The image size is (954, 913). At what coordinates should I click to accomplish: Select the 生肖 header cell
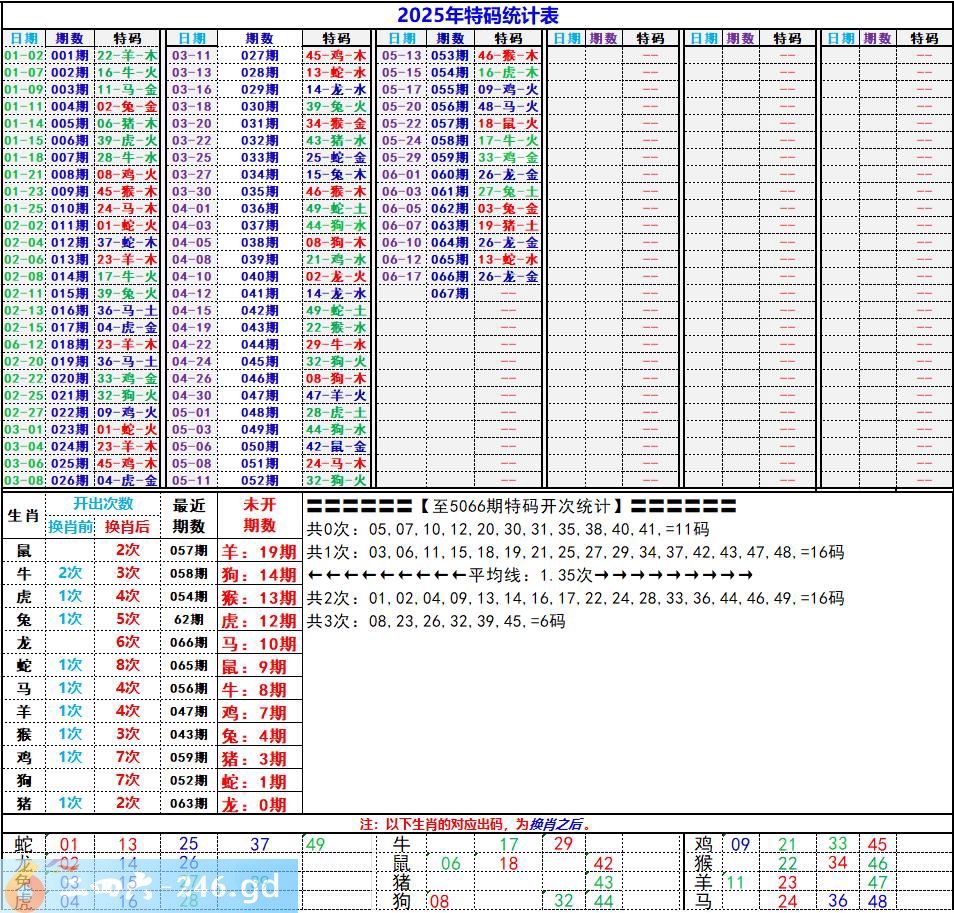pyautogui.click(x=23, y=515)
